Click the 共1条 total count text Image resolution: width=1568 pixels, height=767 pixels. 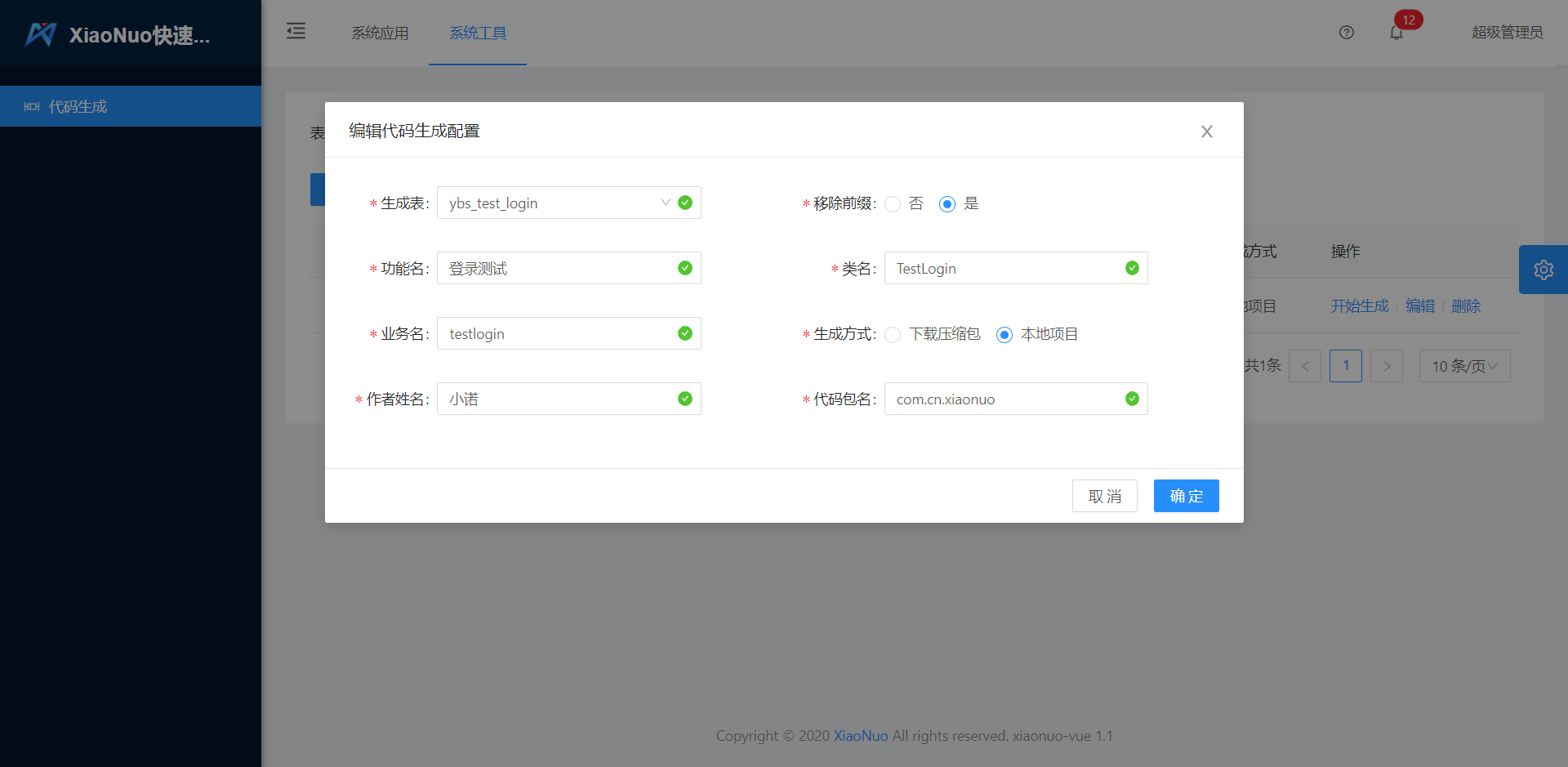(x=1263, y=366)
